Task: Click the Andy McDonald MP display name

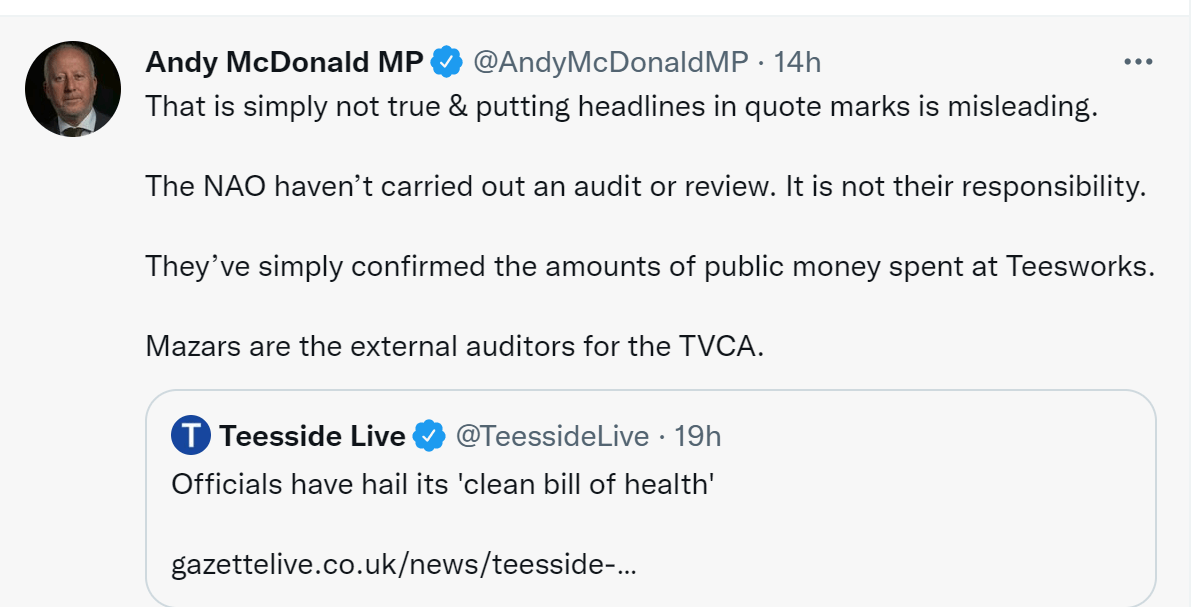Action: pos(285,62)
